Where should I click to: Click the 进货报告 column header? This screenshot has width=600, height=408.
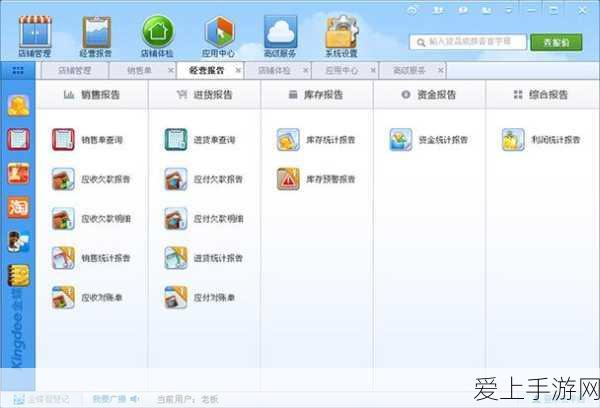[x=204, y=95]
